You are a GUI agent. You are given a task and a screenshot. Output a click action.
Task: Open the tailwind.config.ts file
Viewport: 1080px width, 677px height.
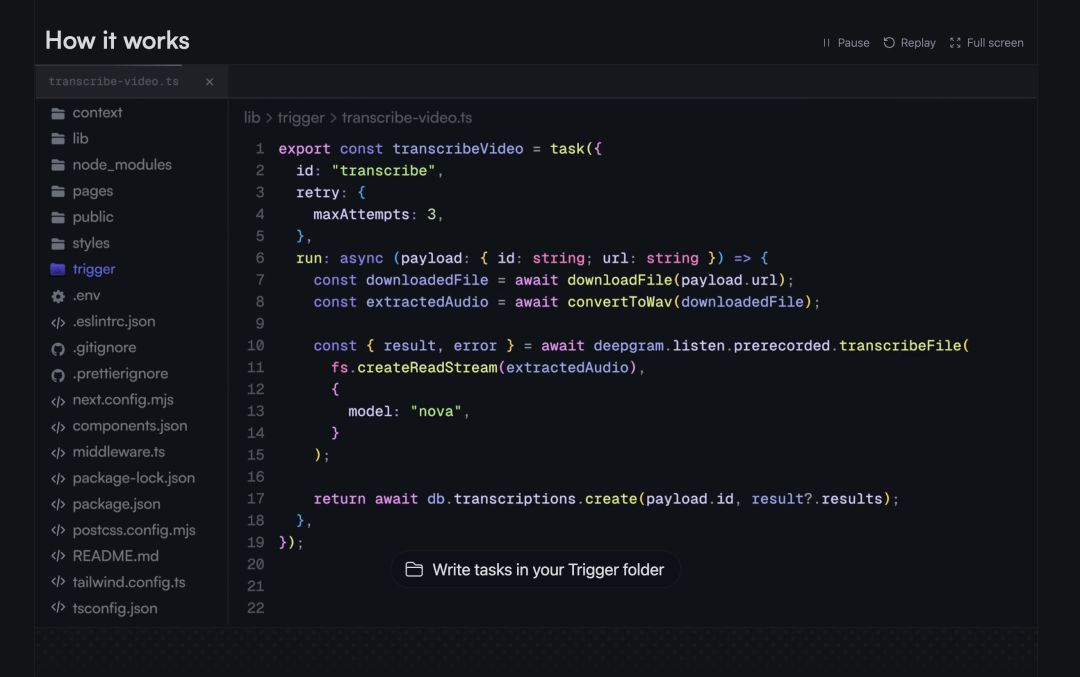click(128, 582)
